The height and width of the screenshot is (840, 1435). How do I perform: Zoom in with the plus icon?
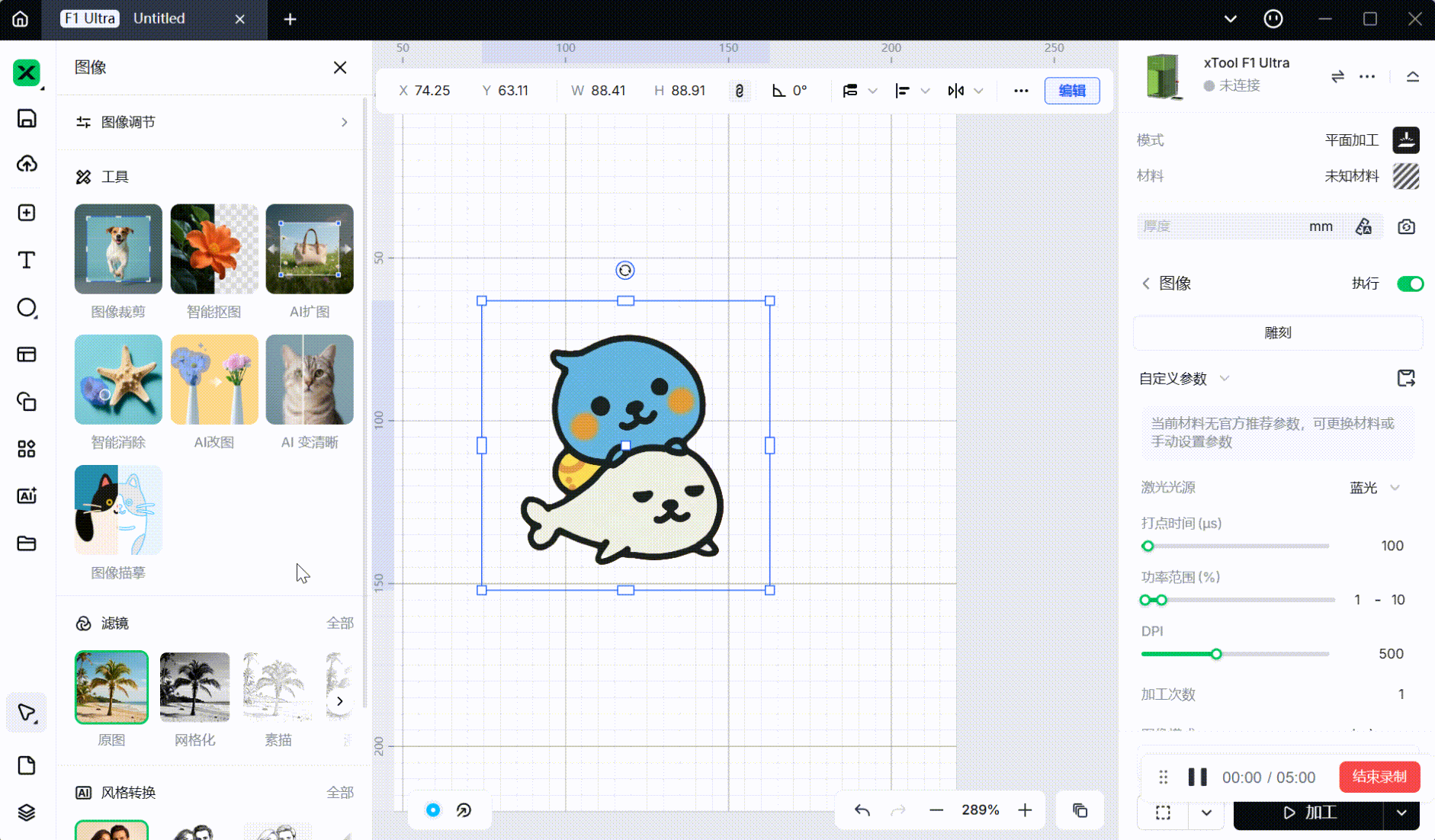pos(1025,810)
